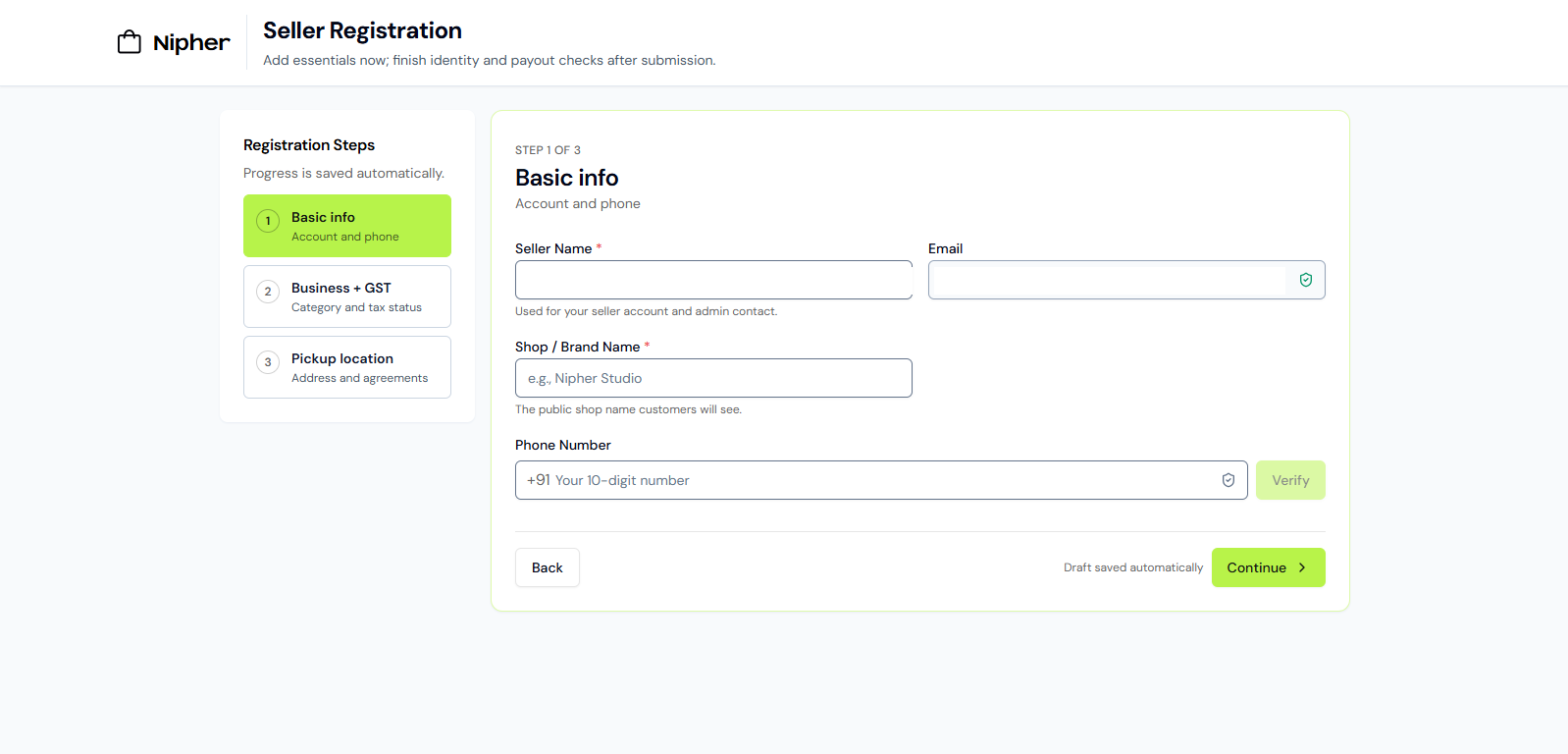Click 'Add essentials now' header subtitle
The width and height of the screenshot is (1568, 754).
pyautogui.click(x=490, y=60)
